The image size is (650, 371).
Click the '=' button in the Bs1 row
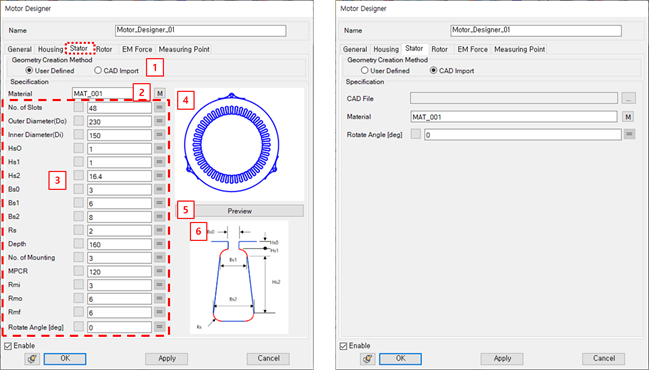tap(160, 203)
